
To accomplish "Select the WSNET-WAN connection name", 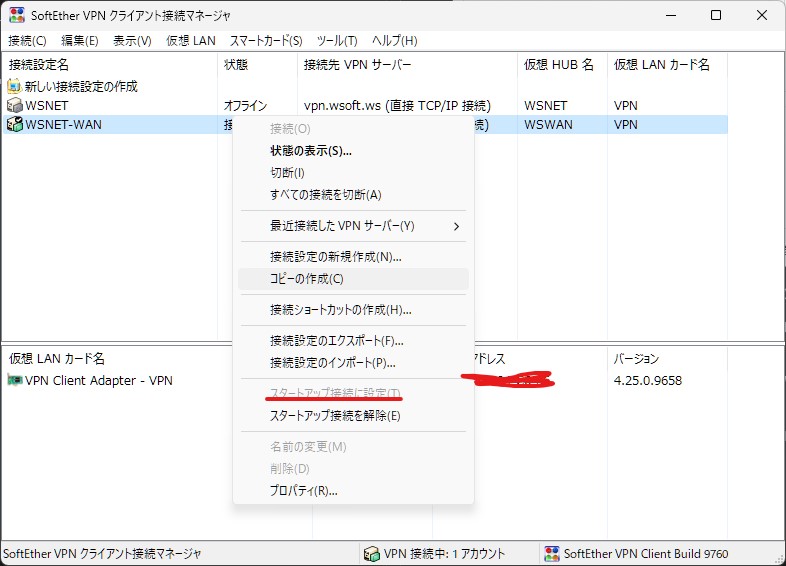I will pos(64,125).
